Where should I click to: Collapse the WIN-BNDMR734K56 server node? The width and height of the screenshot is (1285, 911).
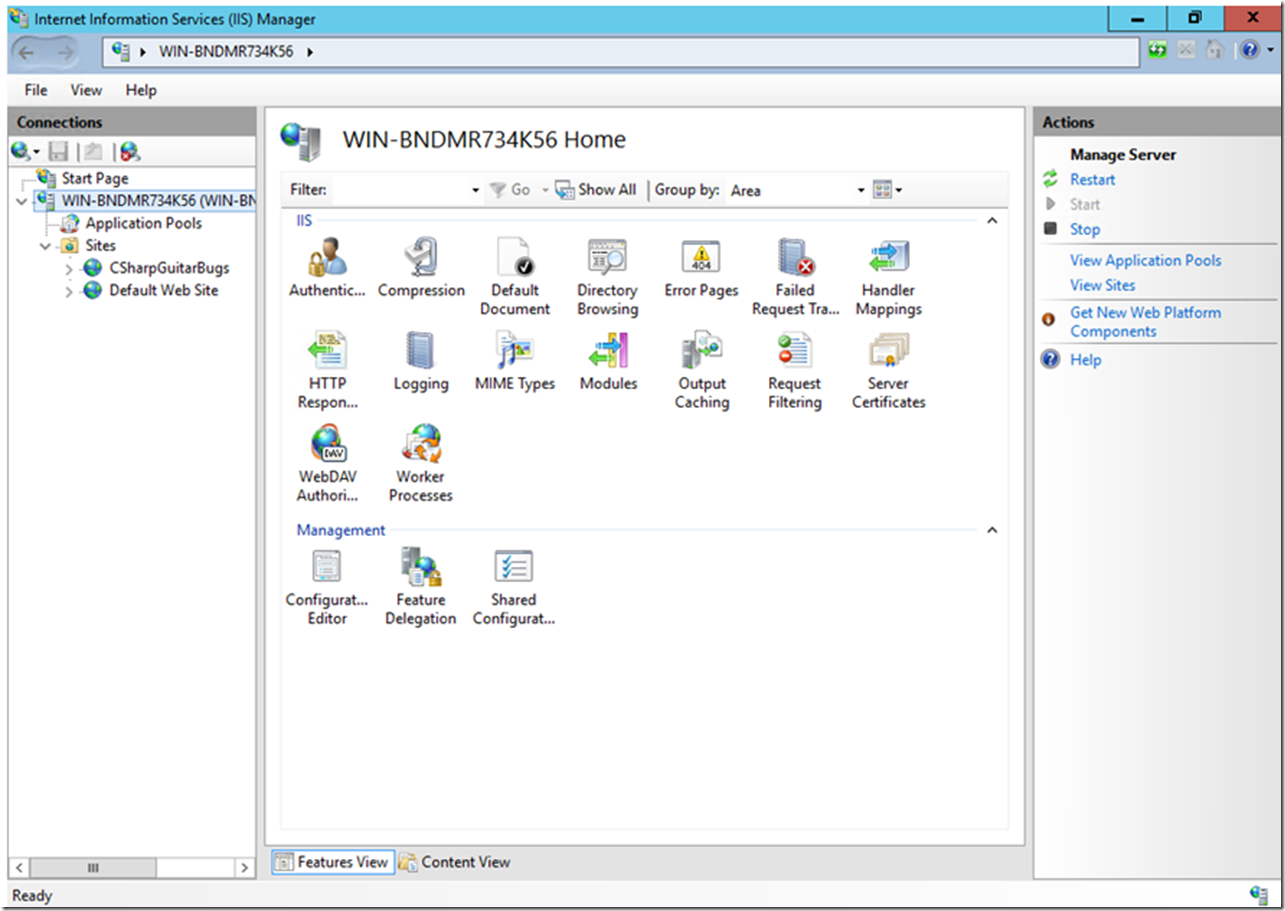[22, 201]
